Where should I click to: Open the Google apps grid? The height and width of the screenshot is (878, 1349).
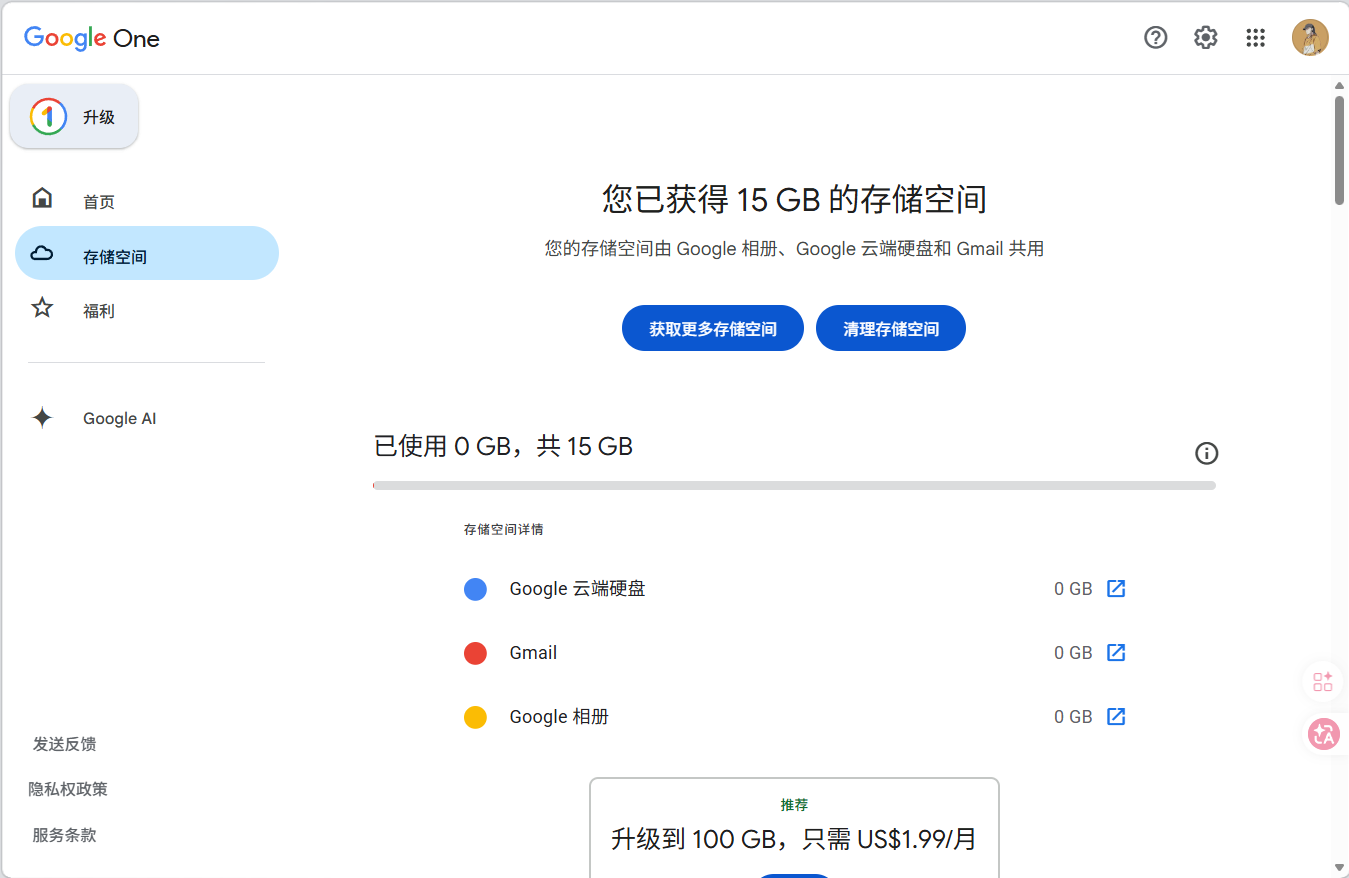click(1256, 38)
